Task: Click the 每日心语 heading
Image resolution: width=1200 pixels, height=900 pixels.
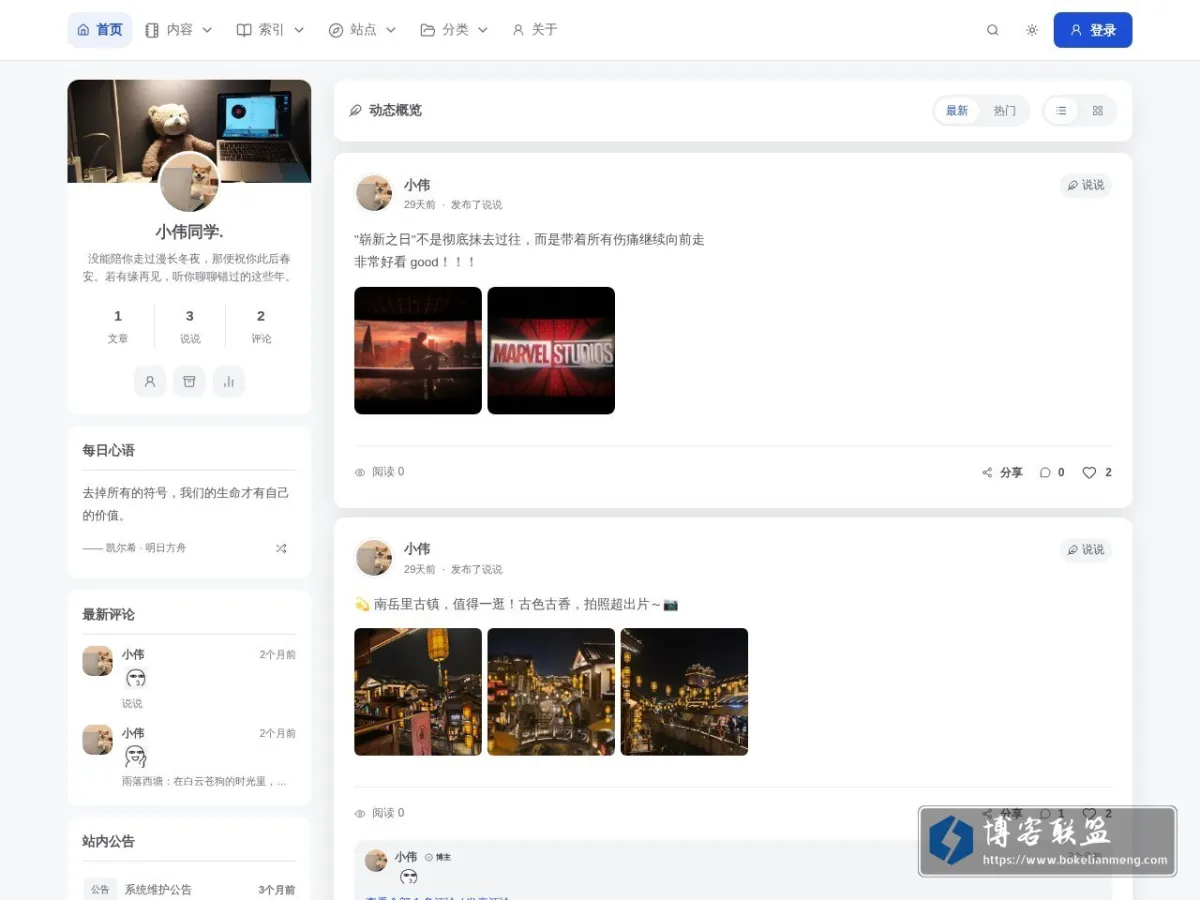Action: coord(108,450)
